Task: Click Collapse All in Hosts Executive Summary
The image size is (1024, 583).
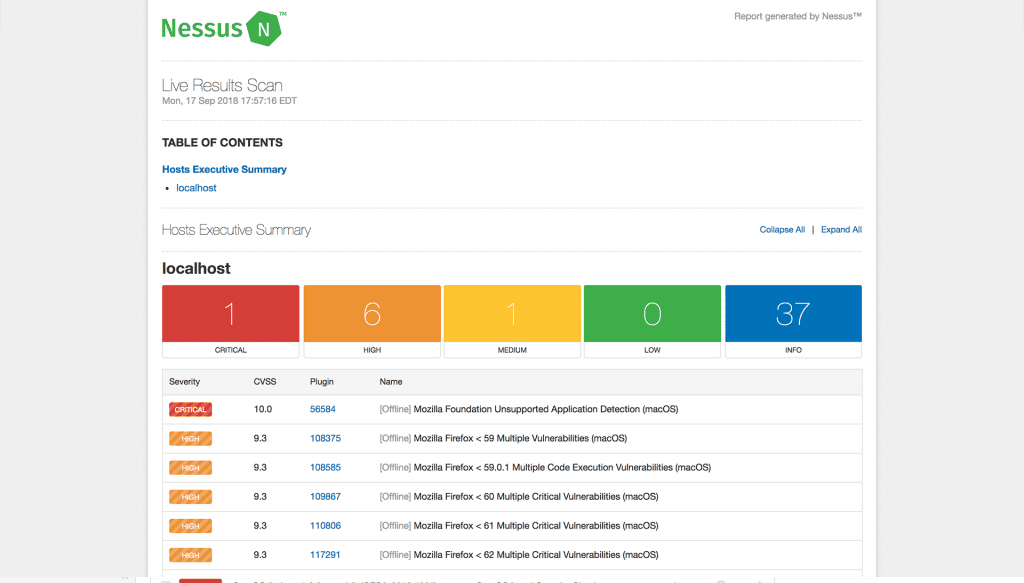Action: pos(782,229)
